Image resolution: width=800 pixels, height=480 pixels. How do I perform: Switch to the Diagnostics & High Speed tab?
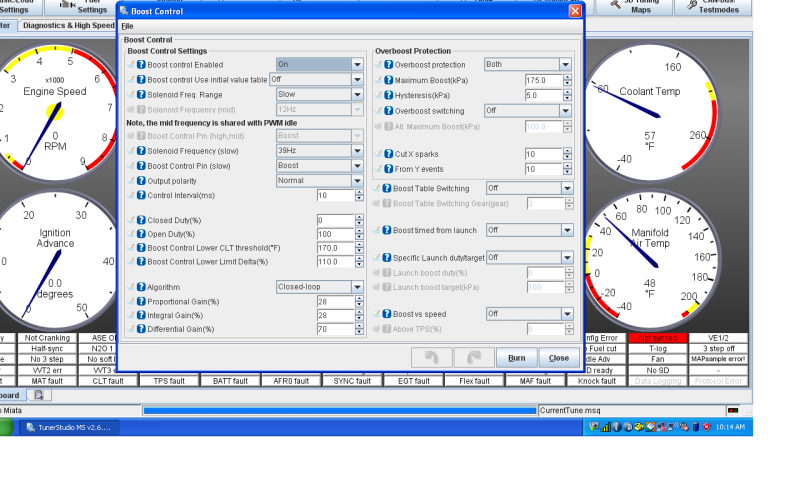pyautogui.click(x=70, y=25)
